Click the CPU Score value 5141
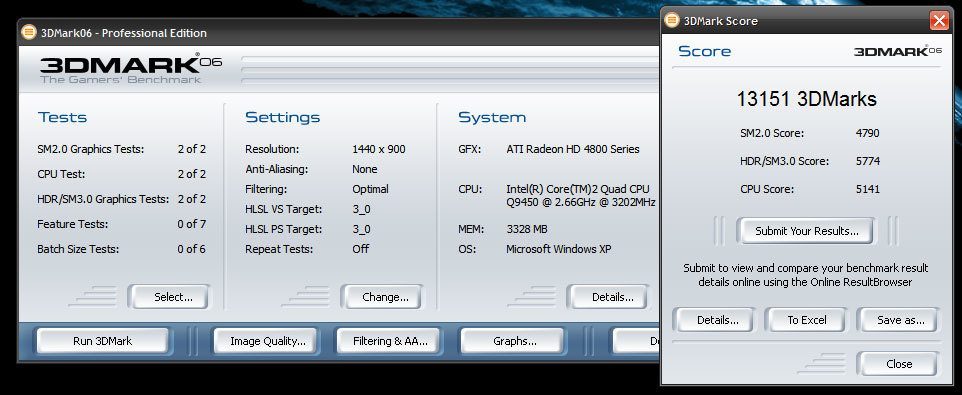 [x=868, y=189]
